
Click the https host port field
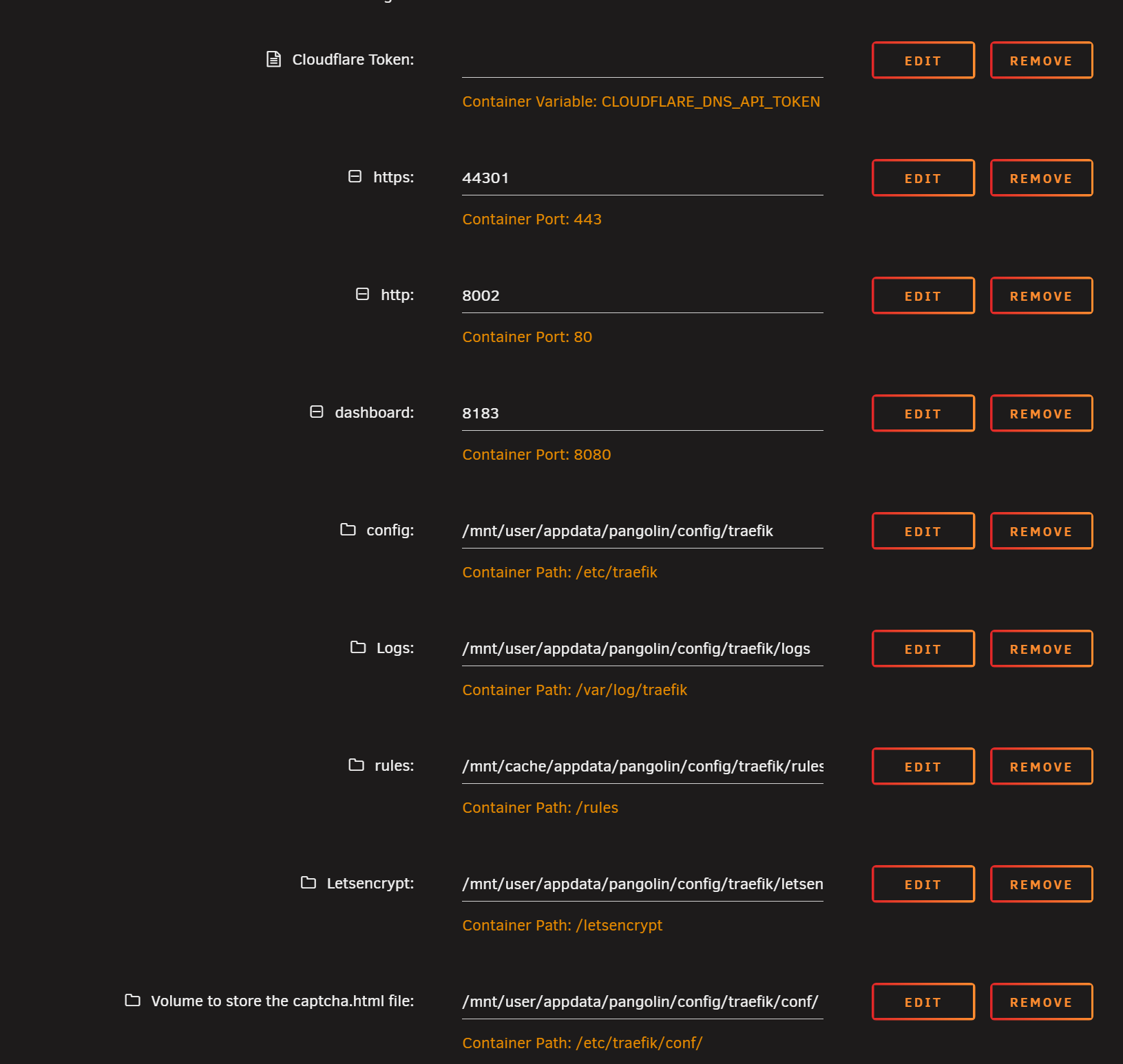642,178
